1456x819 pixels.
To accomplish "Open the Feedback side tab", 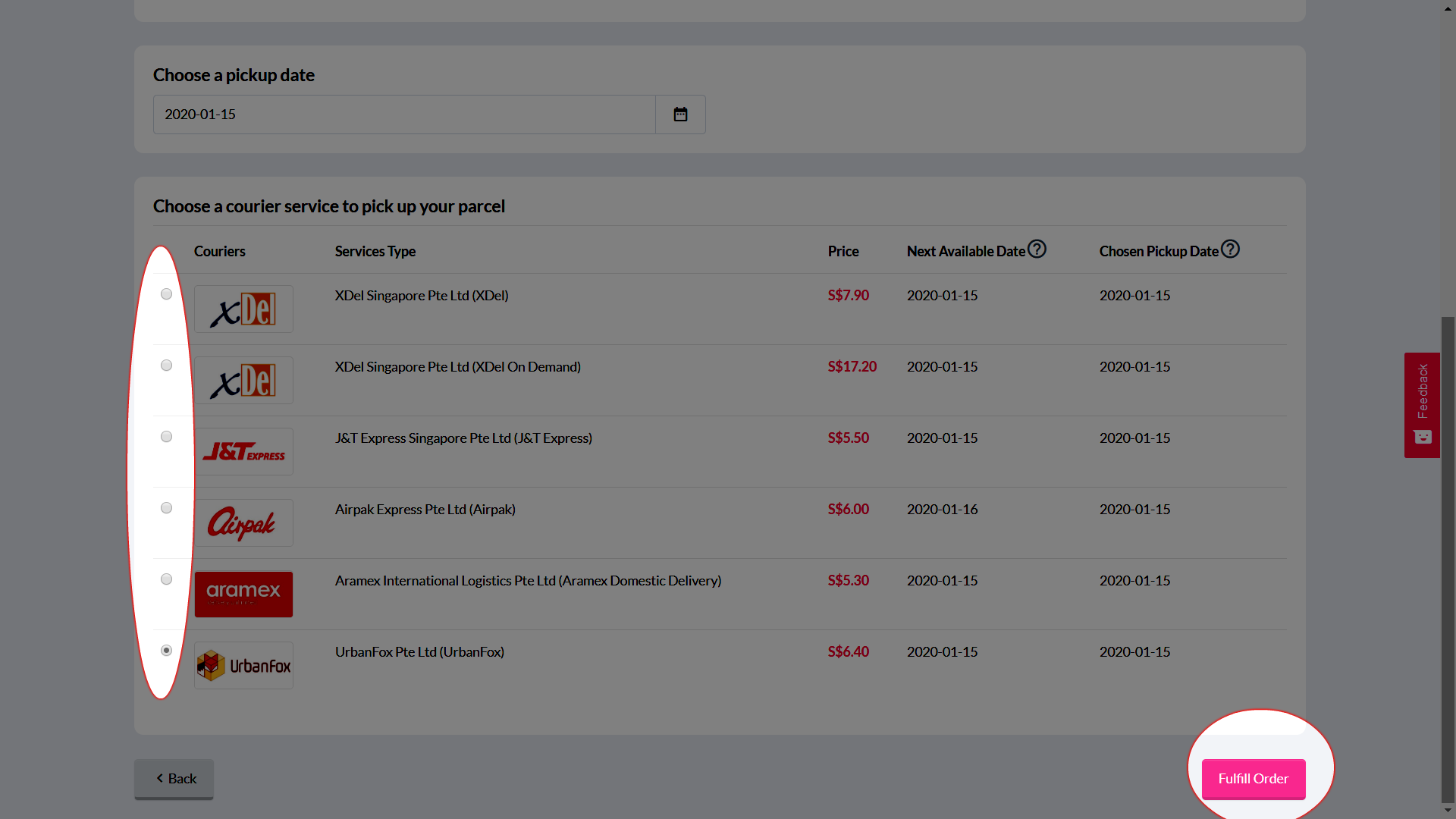I will pos(1422,404).
